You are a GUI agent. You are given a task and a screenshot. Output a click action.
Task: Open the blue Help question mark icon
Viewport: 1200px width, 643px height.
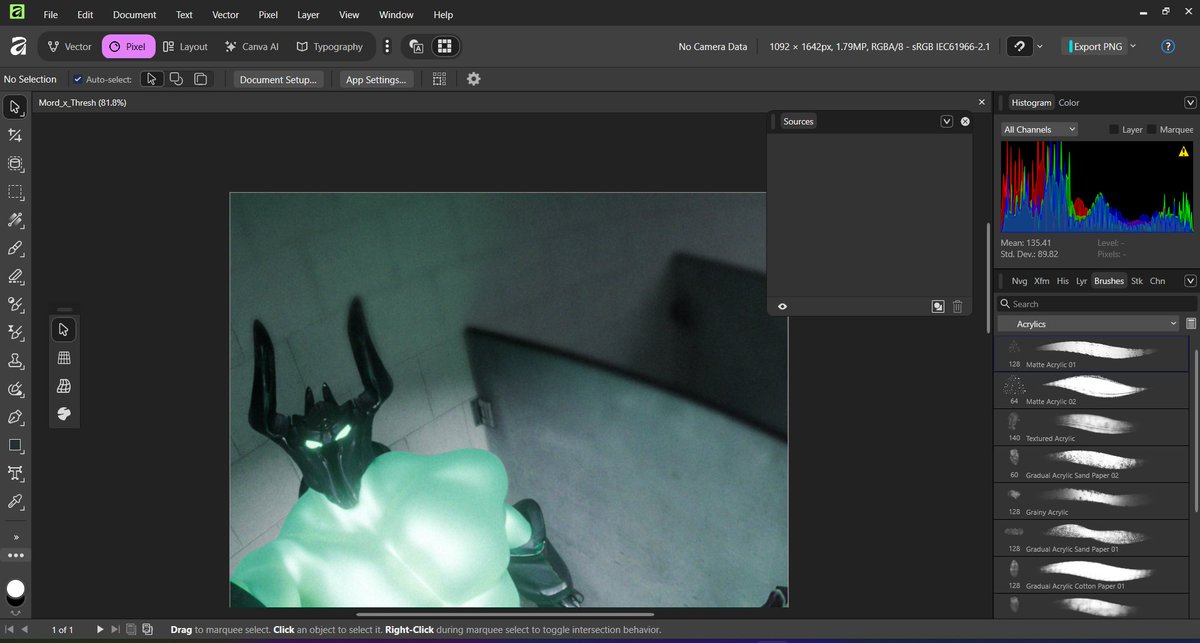click(x=1167, y=47)
